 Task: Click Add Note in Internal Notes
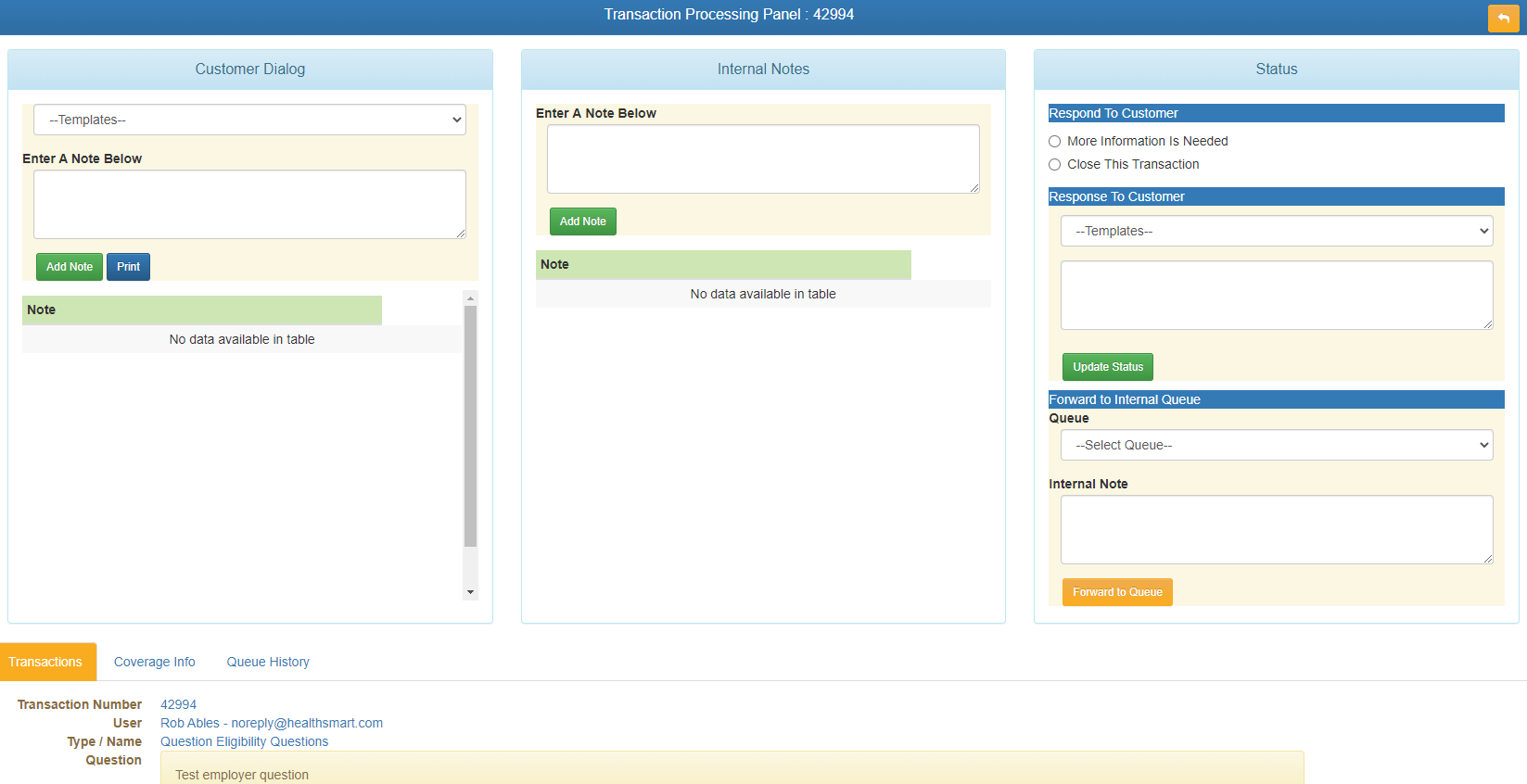tap(582, 221)
